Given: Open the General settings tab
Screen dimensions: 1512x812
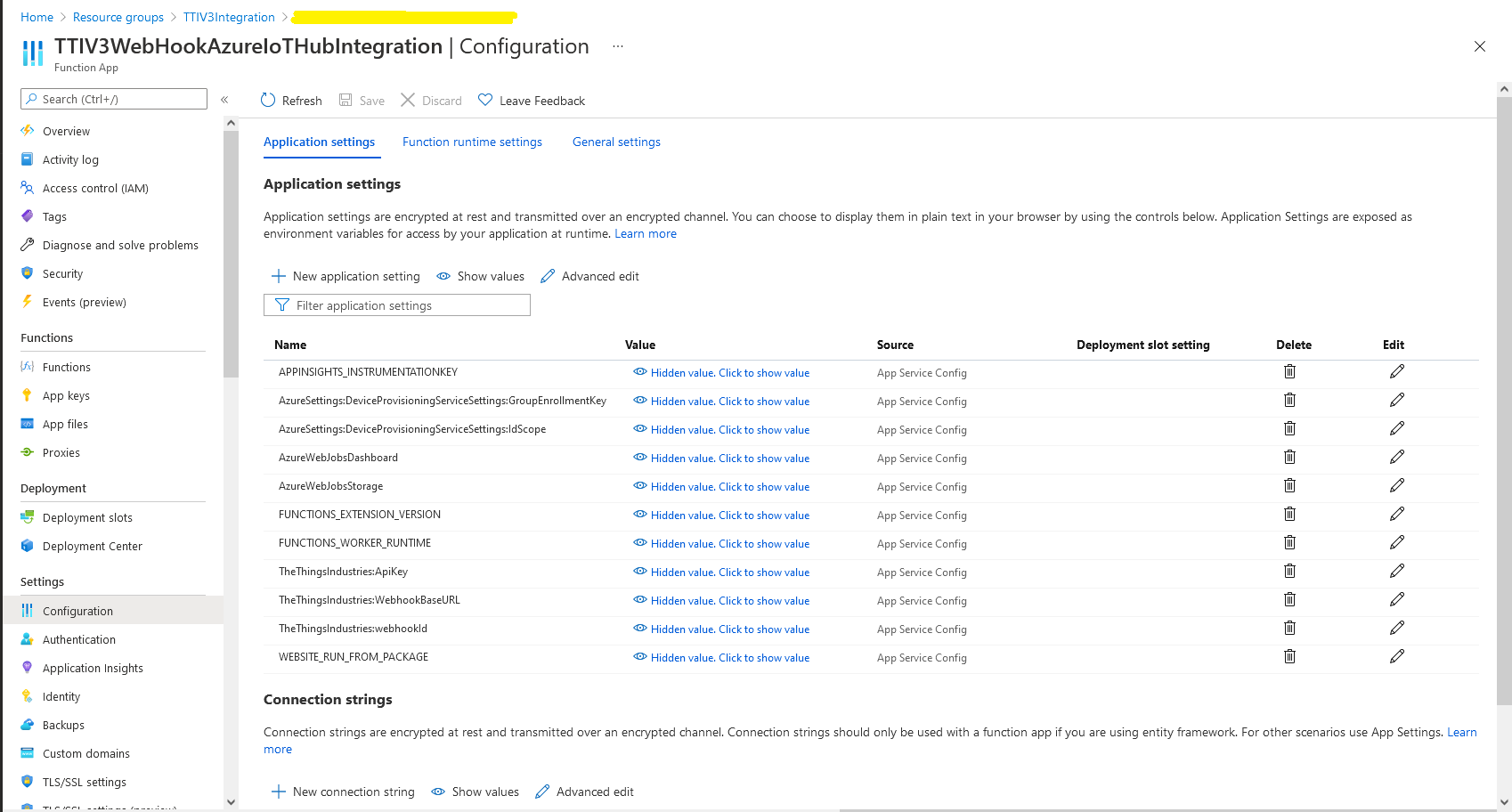Looking at the screenshot, I should (x=616, y=142).
